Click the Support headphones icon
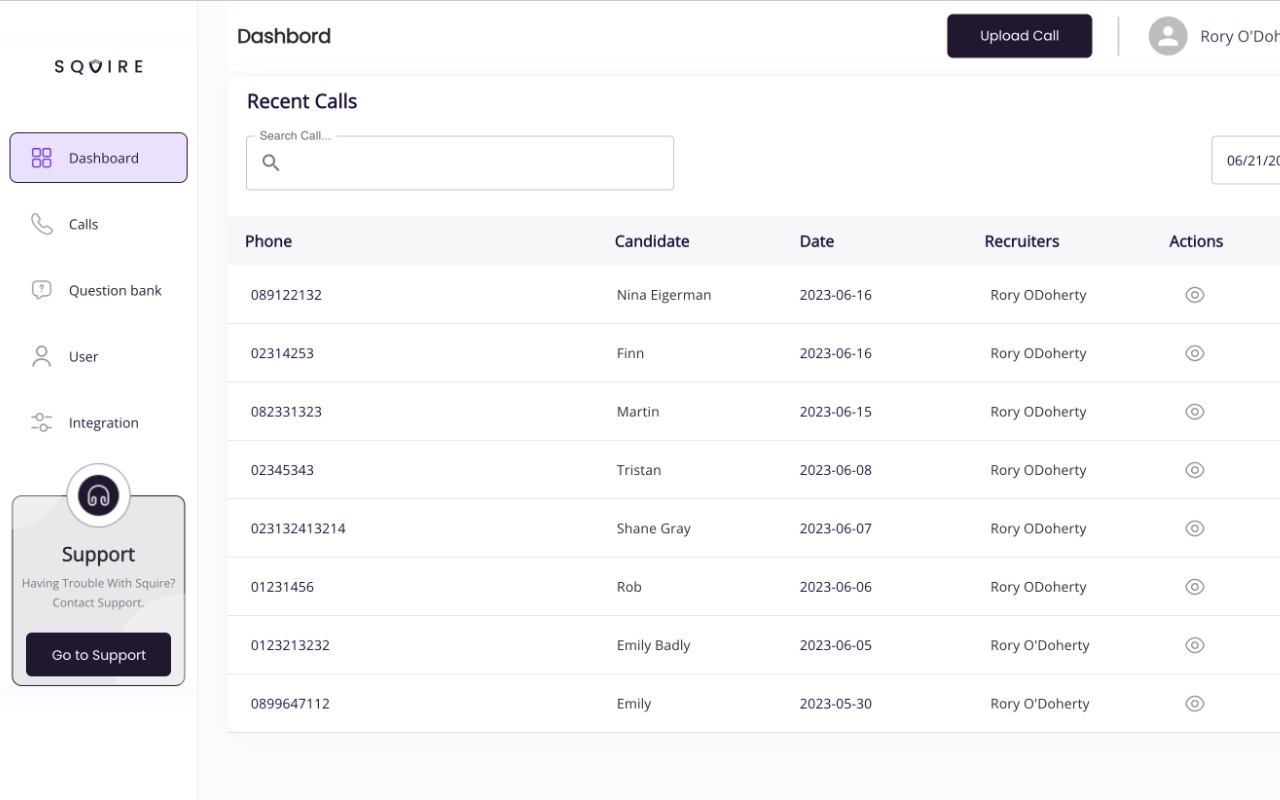1280x800 pixels. (98, 495)
